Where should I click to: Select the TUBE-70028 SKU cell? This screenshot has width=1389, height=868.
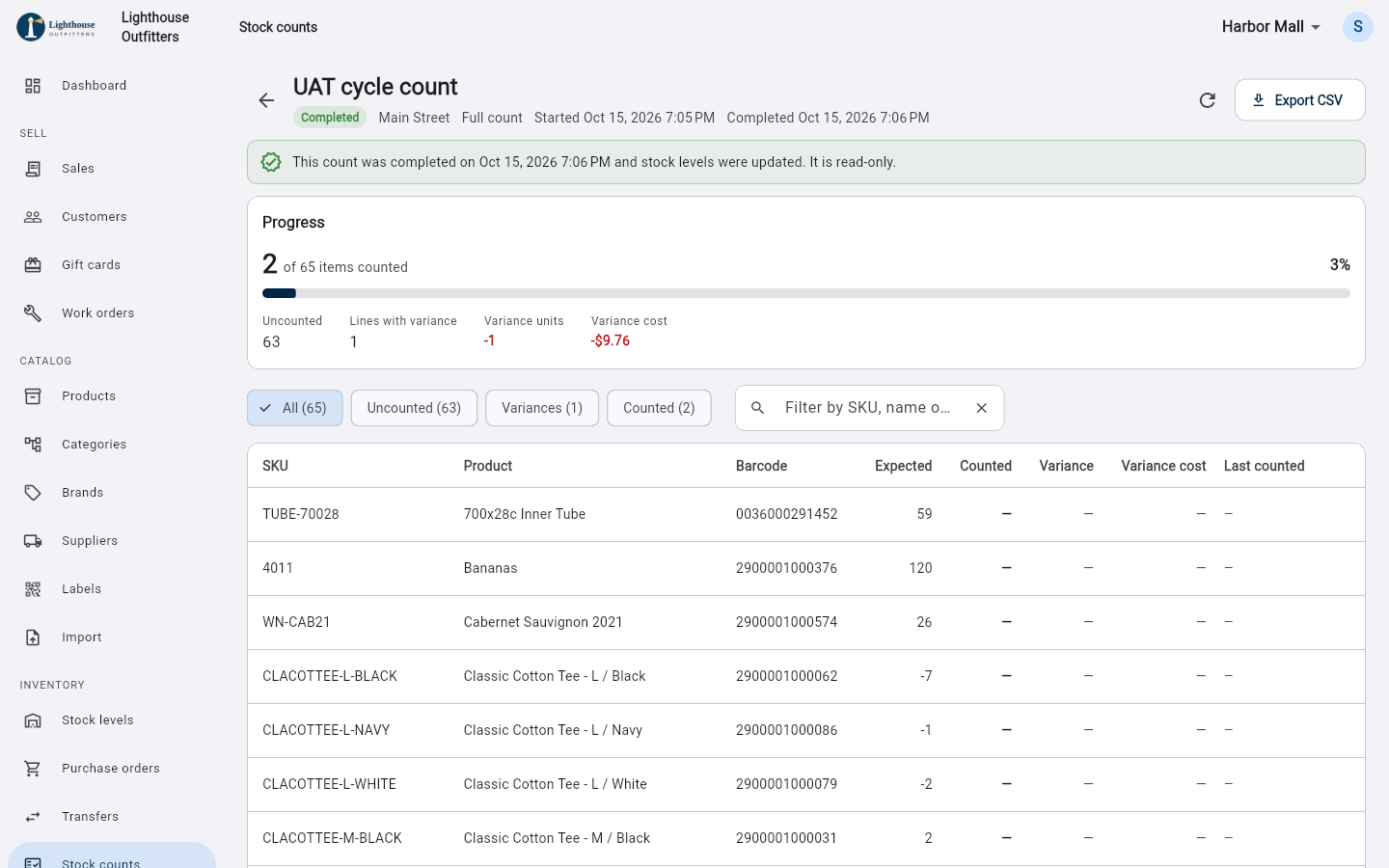[301, 514]
